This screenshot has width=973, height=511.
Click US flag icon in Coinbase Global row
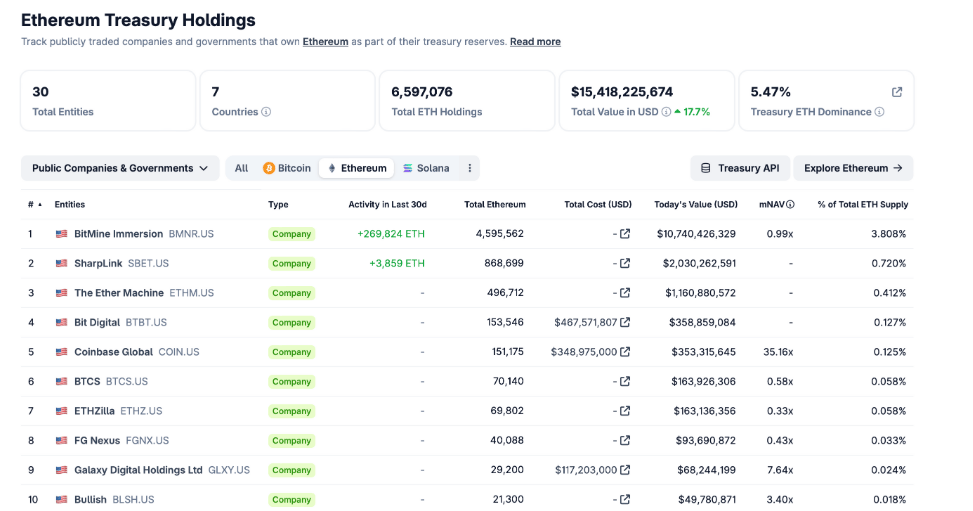[61, 352]
